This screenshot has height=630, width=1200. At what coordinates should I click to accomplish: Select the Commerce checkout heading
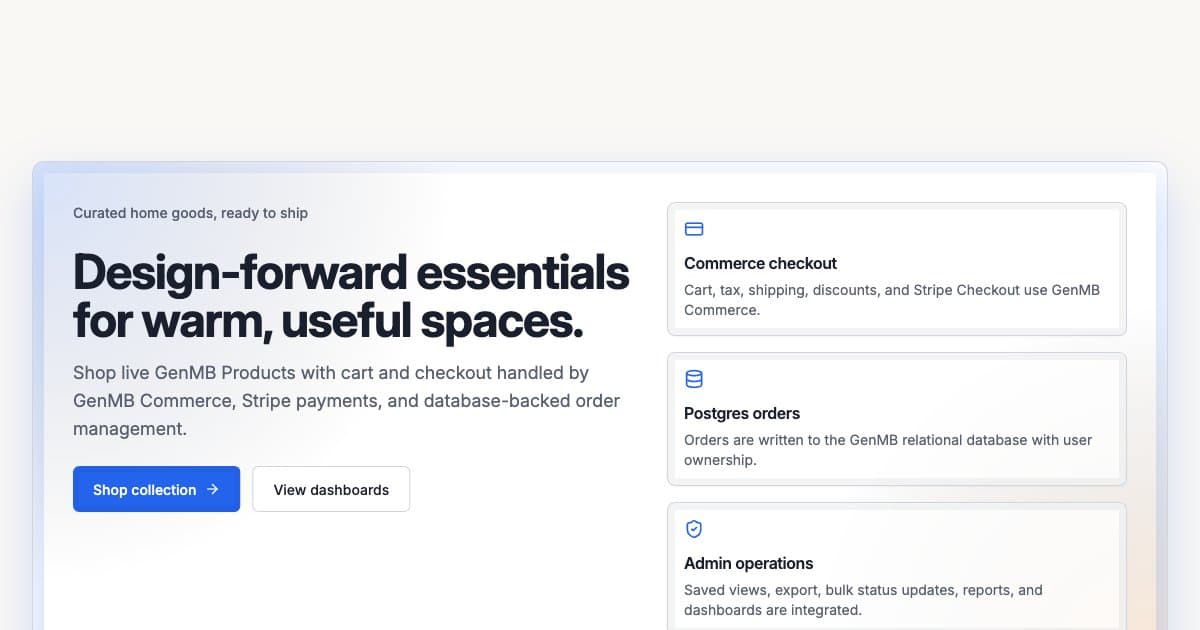pos(760,263)
